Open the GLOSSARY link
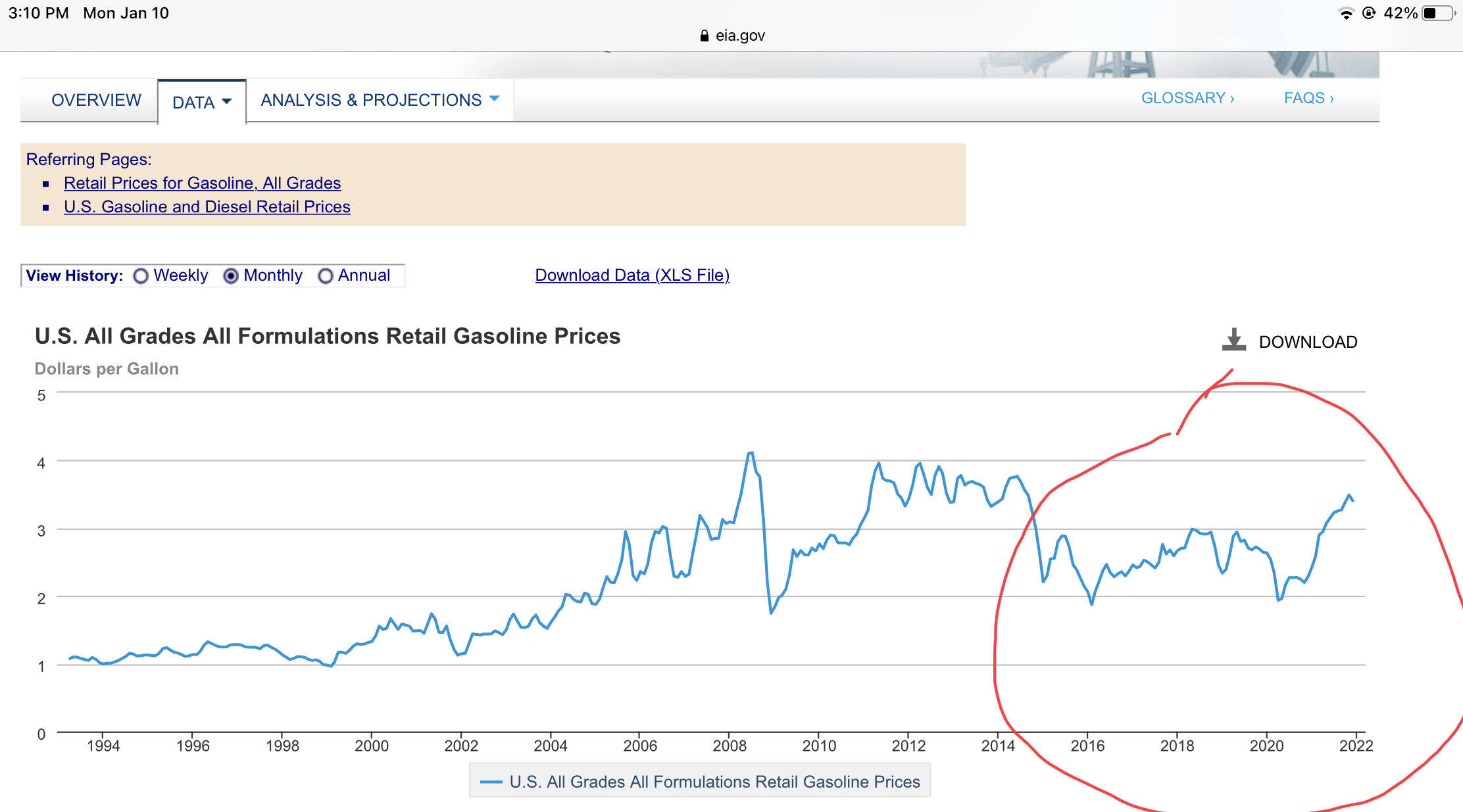1463x812 pixels. pos(1187,98)
